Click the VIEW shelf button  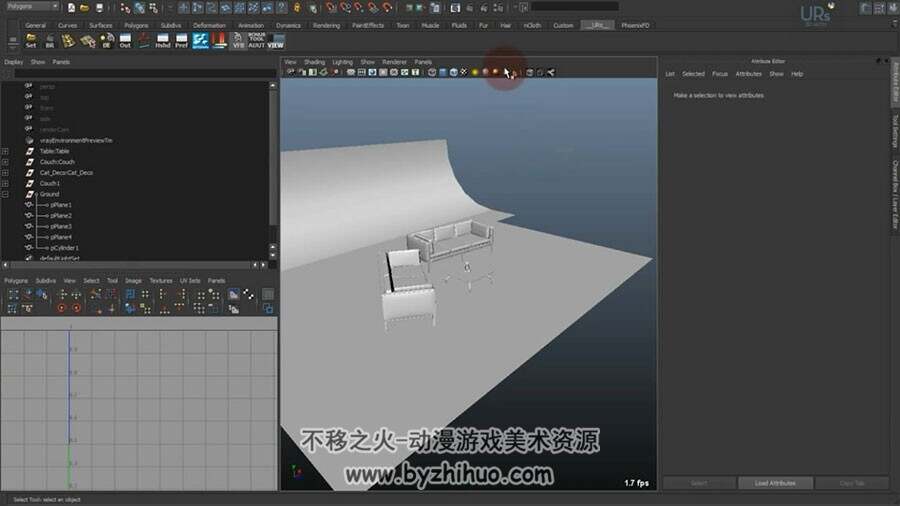coord(276,41)
